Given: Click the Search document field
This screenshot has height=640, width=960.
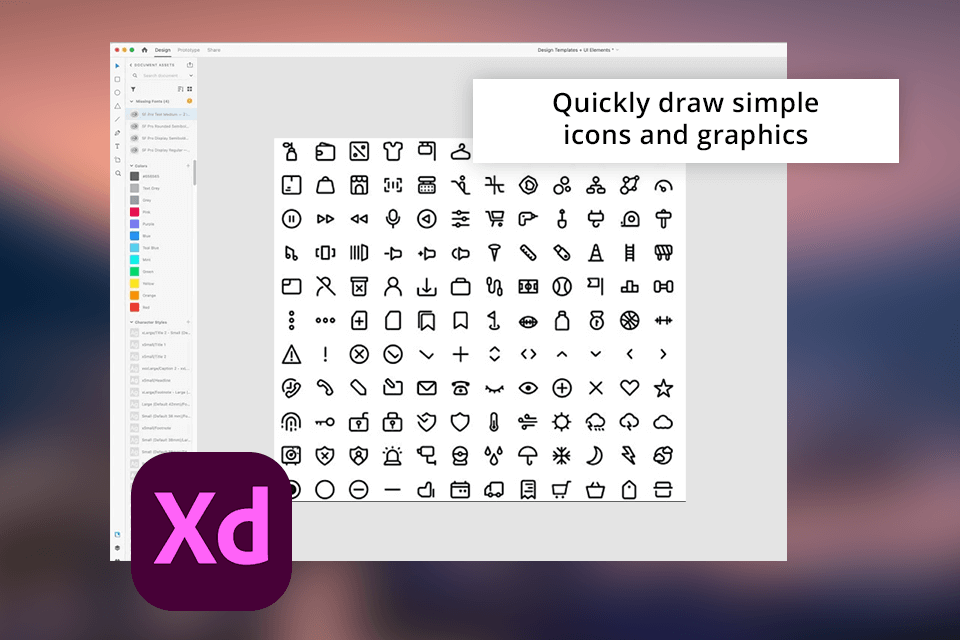Looking at the screenshot, I should point(160,75).
